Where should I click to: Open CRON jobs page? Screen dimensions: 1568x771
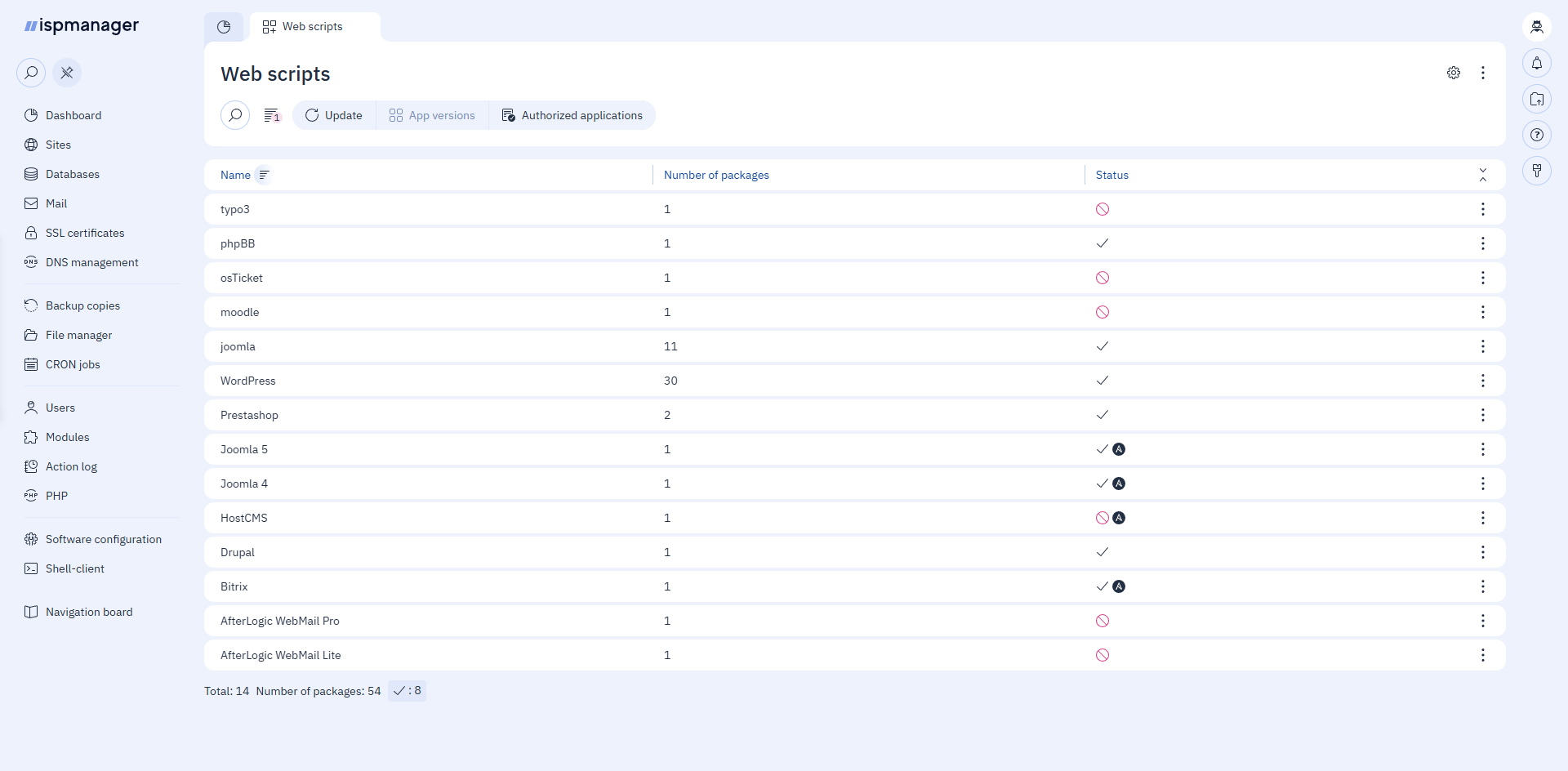pos(73,364)
